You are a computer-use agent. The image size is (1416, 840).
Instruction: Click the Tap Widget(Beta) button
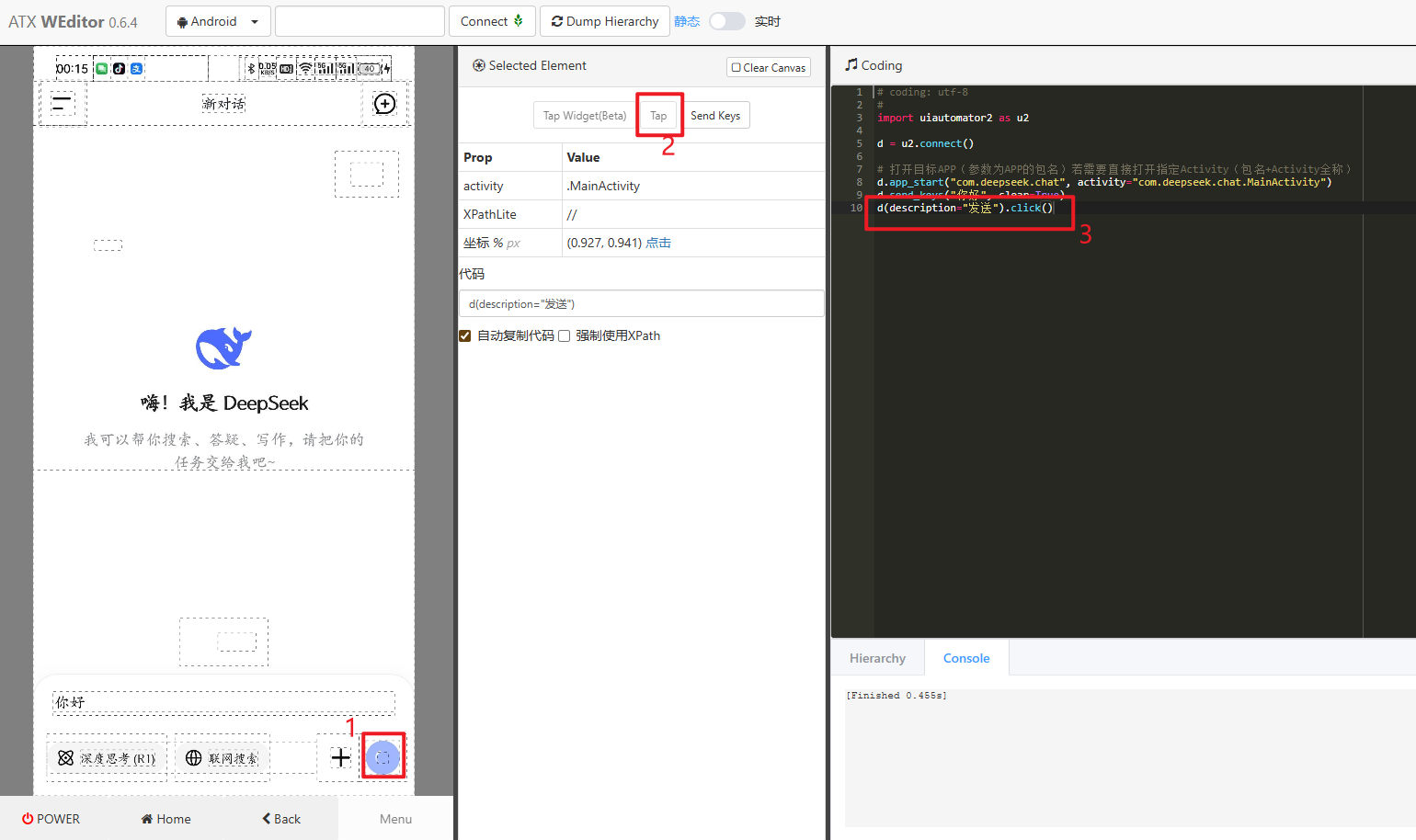click(584, 116)
